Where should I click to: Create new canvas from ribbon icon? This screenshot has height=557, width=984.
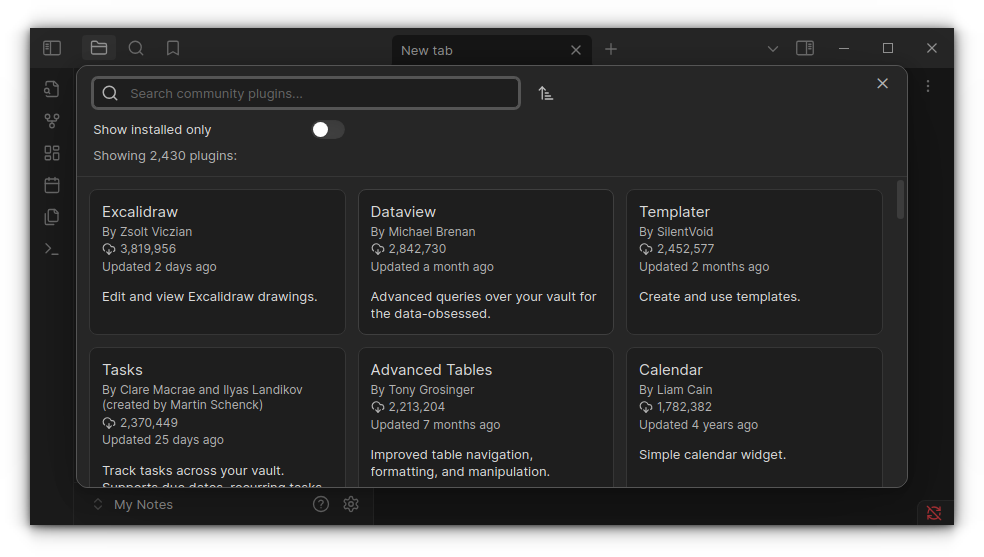pyautogui.click(x=52, y=153)
